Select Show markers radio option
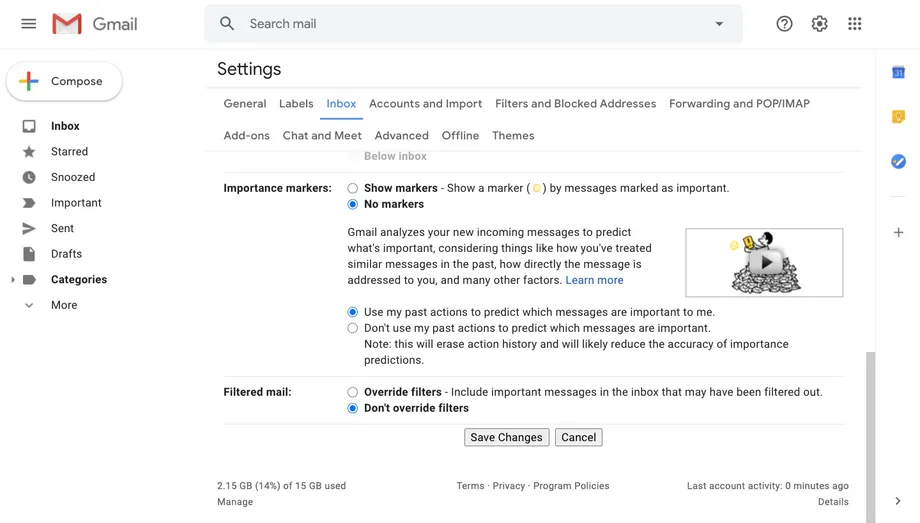The height and width of the screenshot is (523, 920). 352,188
